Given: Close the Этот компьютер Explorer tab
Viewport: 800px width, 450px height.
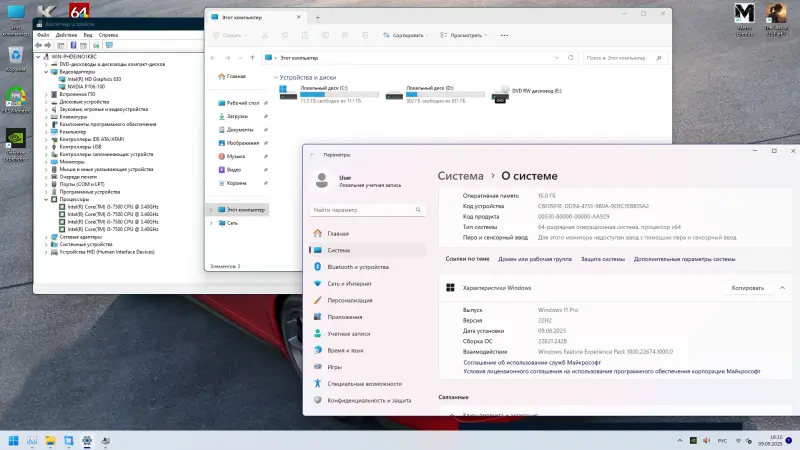Looking at the screenshot, I should [298, 17].
